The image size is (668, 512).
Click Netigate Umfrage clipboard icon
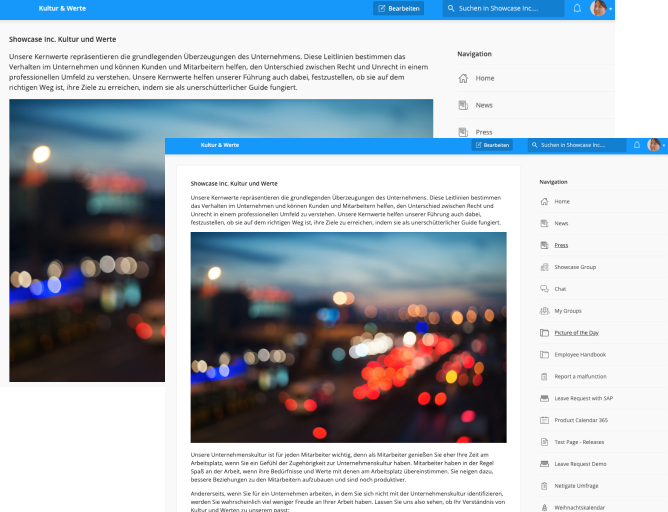tap(544, 486)
